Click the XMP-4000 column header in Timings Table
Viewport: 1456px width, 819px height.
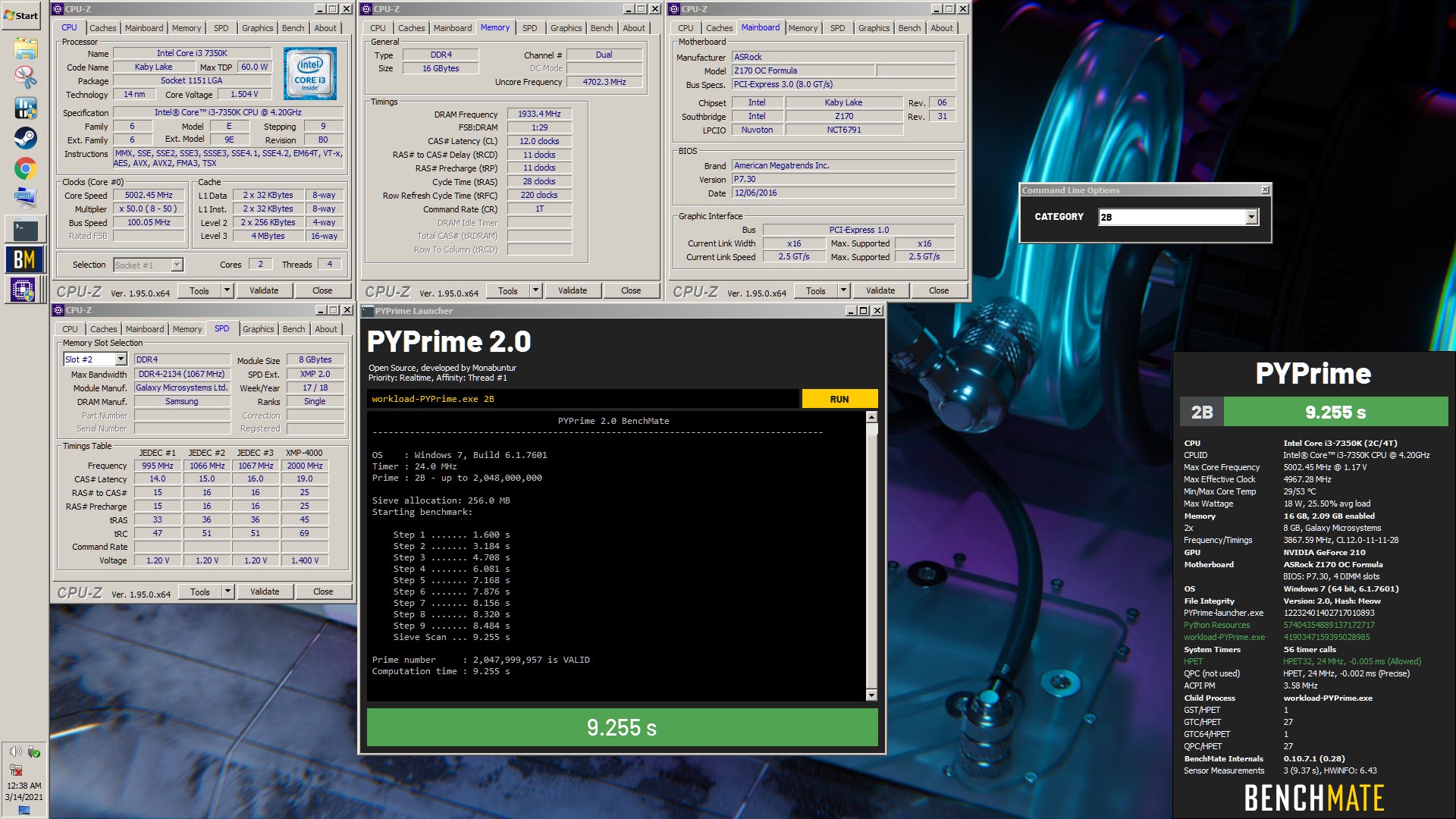pyautogui.click(x=304, y=453)
